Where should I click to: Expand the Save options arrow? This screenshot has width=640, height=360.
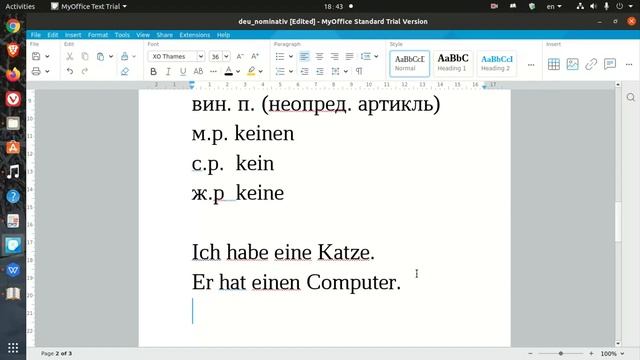[x=47, y=56]
